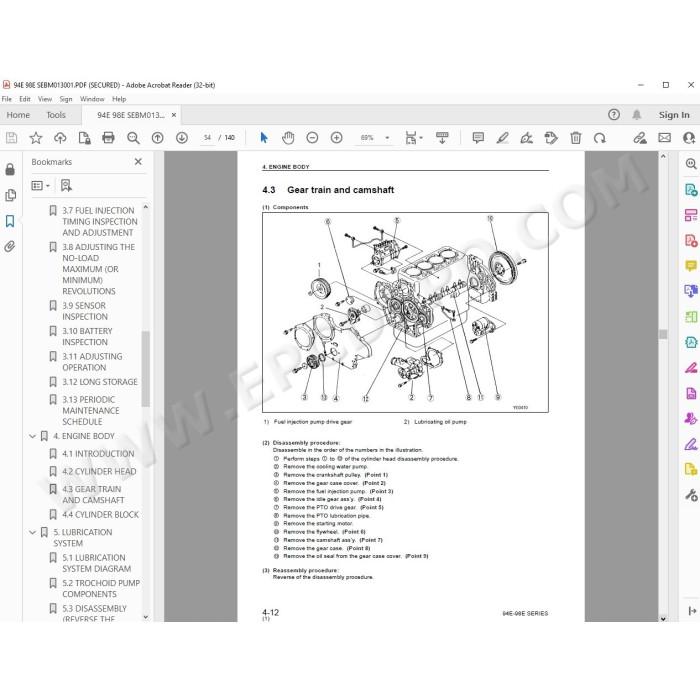
Task: Select the Hand pan tool
Action: [x=288, y=138]
